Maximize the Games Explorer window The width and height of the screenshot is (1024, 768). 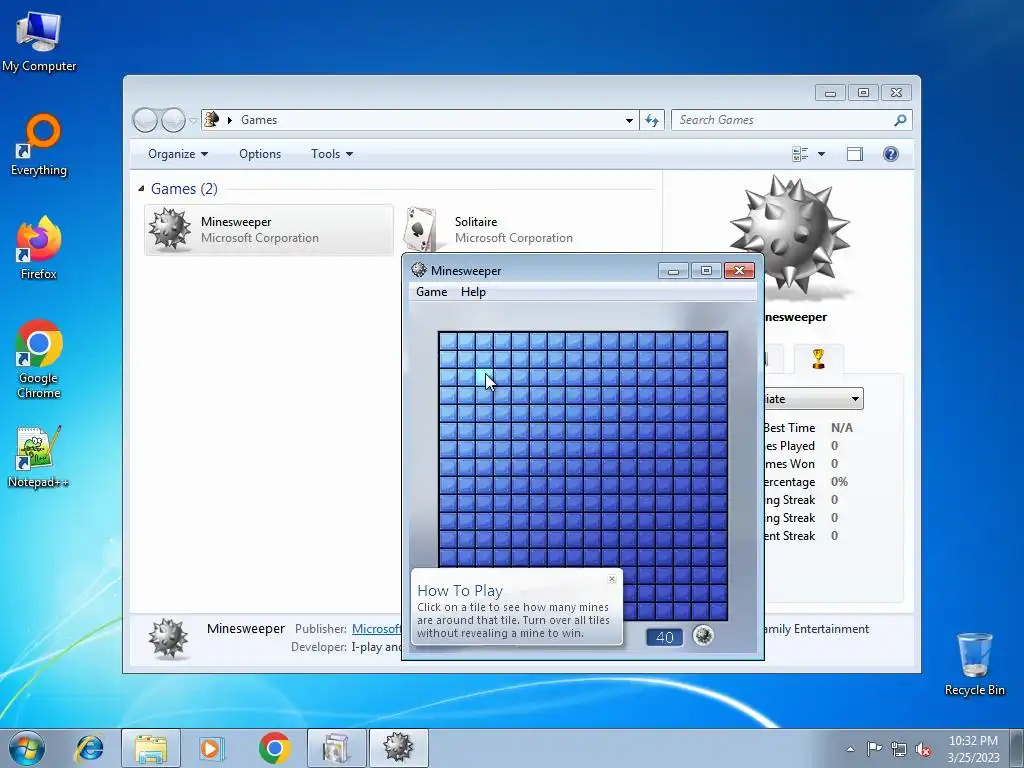coord(863,93)
